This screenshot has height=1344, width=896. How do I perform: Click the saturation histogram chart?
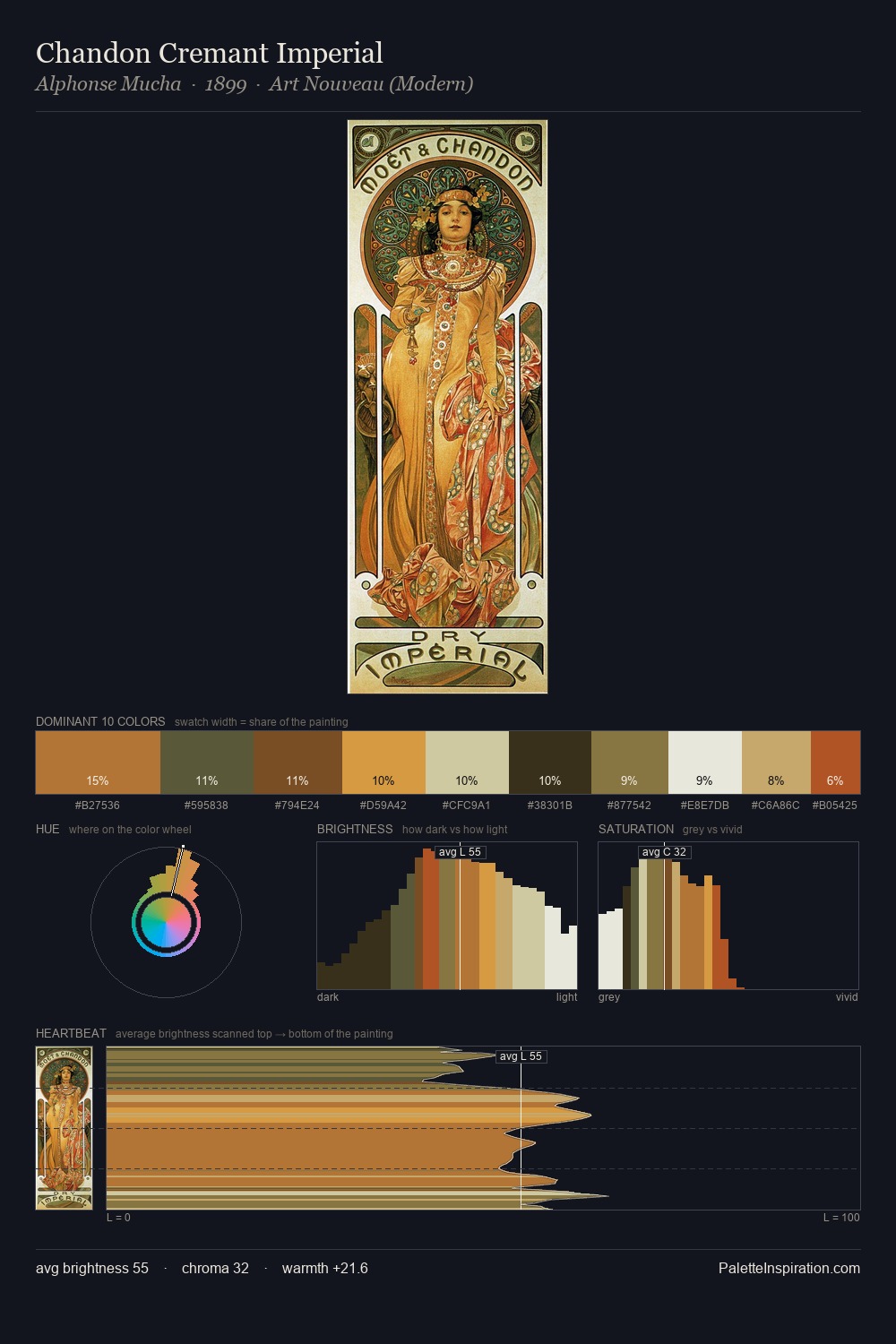pyautogui.click(x=728, y=916)
